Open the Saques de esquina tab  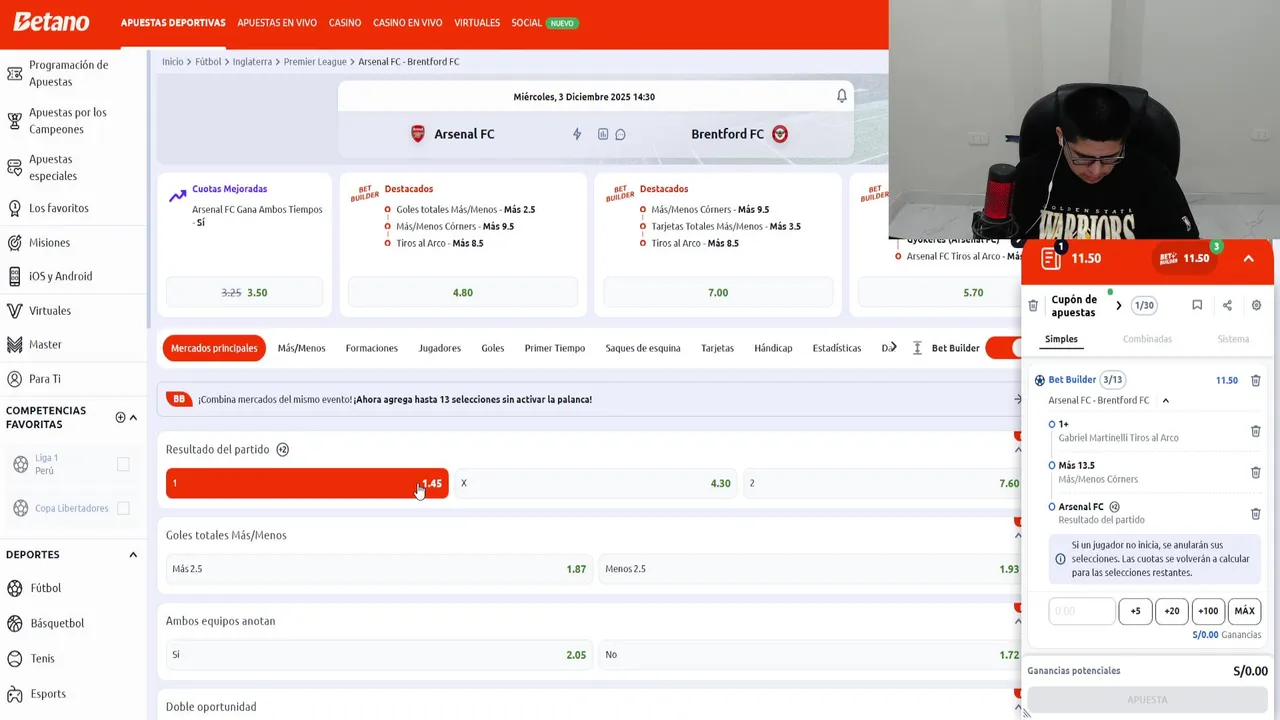click(643, 348)
